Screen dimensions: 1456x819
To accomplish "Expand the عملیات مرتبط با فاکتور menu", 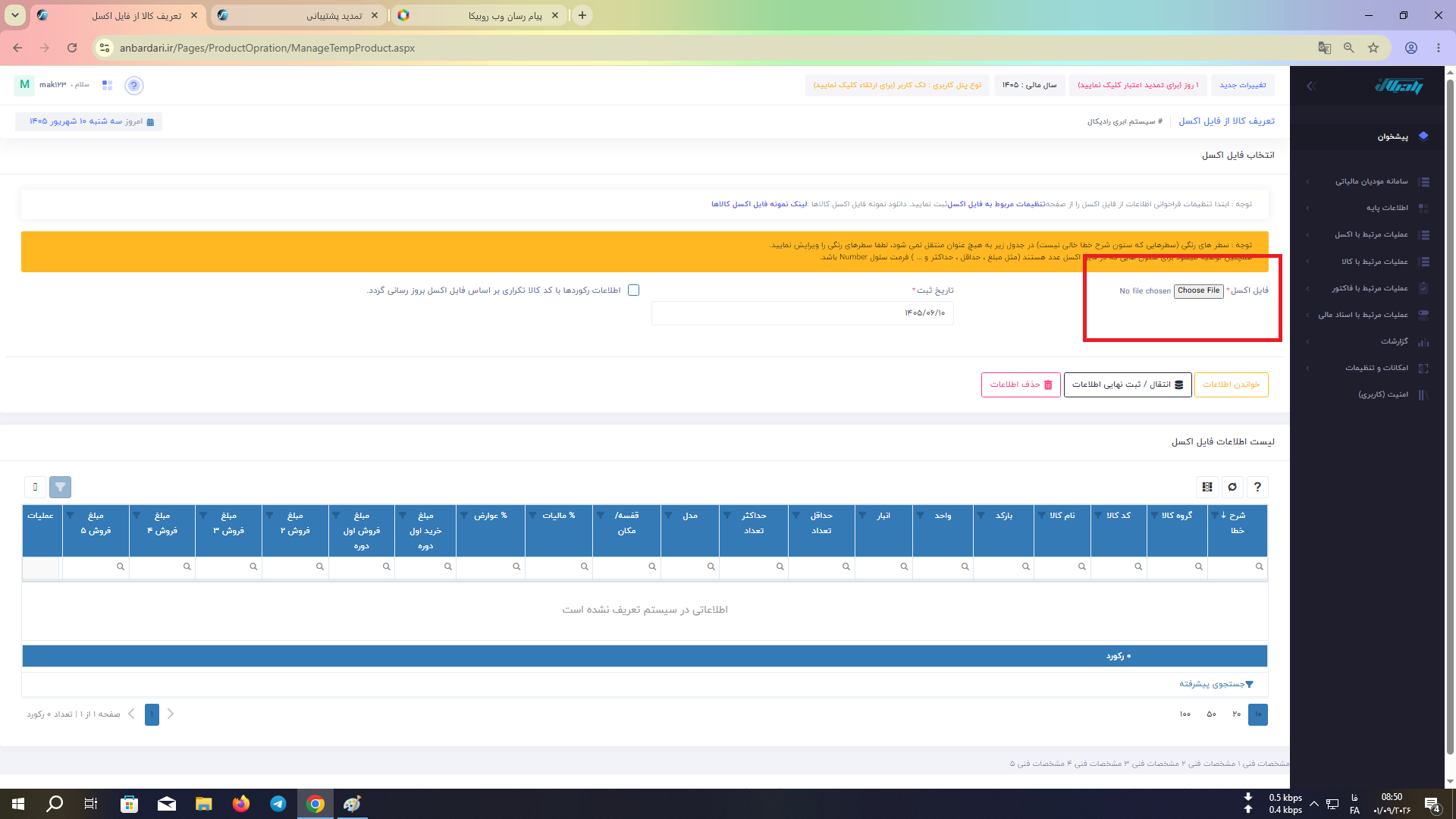I will coord(1369,288).
